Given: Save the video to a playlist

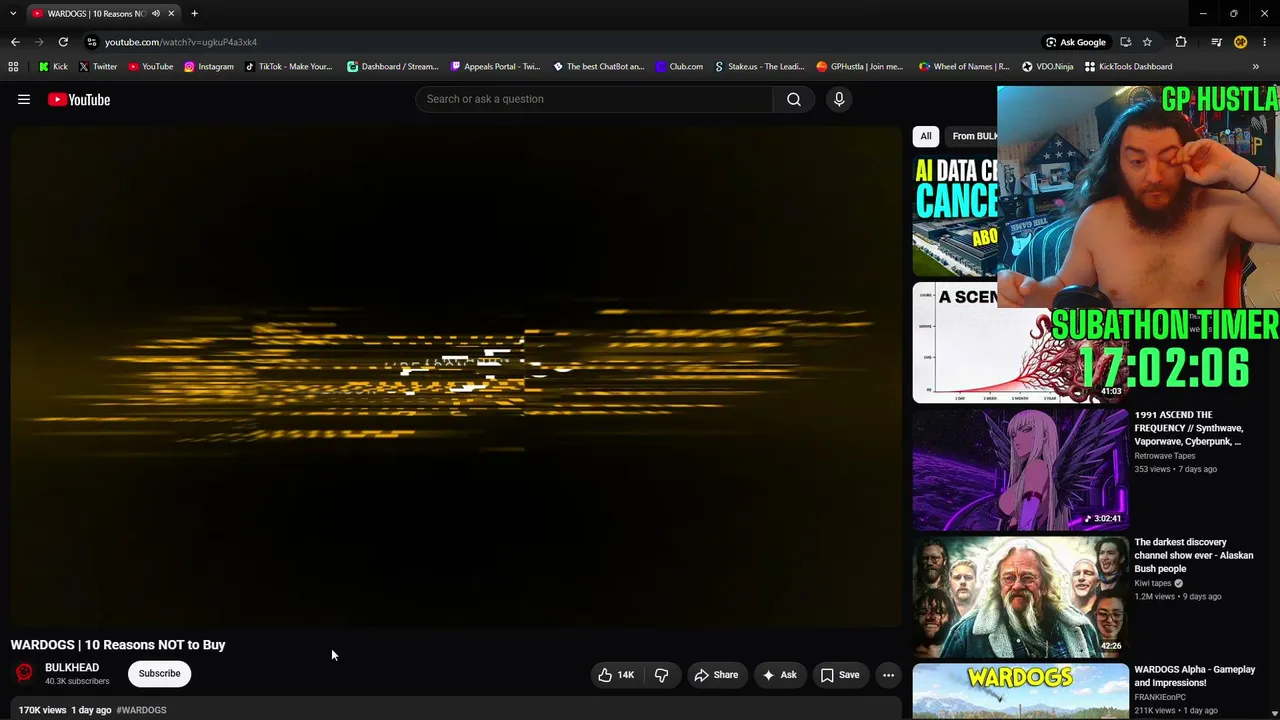Looking at the screenshot, I should (x=840, y=675).
